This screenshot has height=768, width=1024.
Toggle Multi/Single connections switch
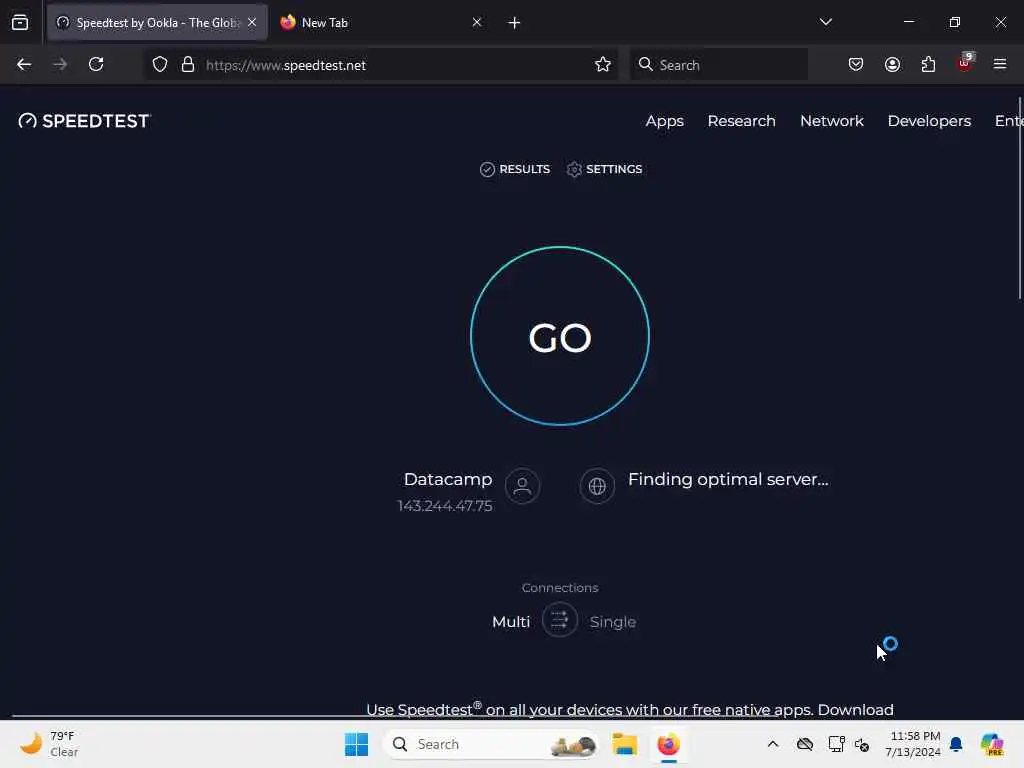click(x=560, y=620)
